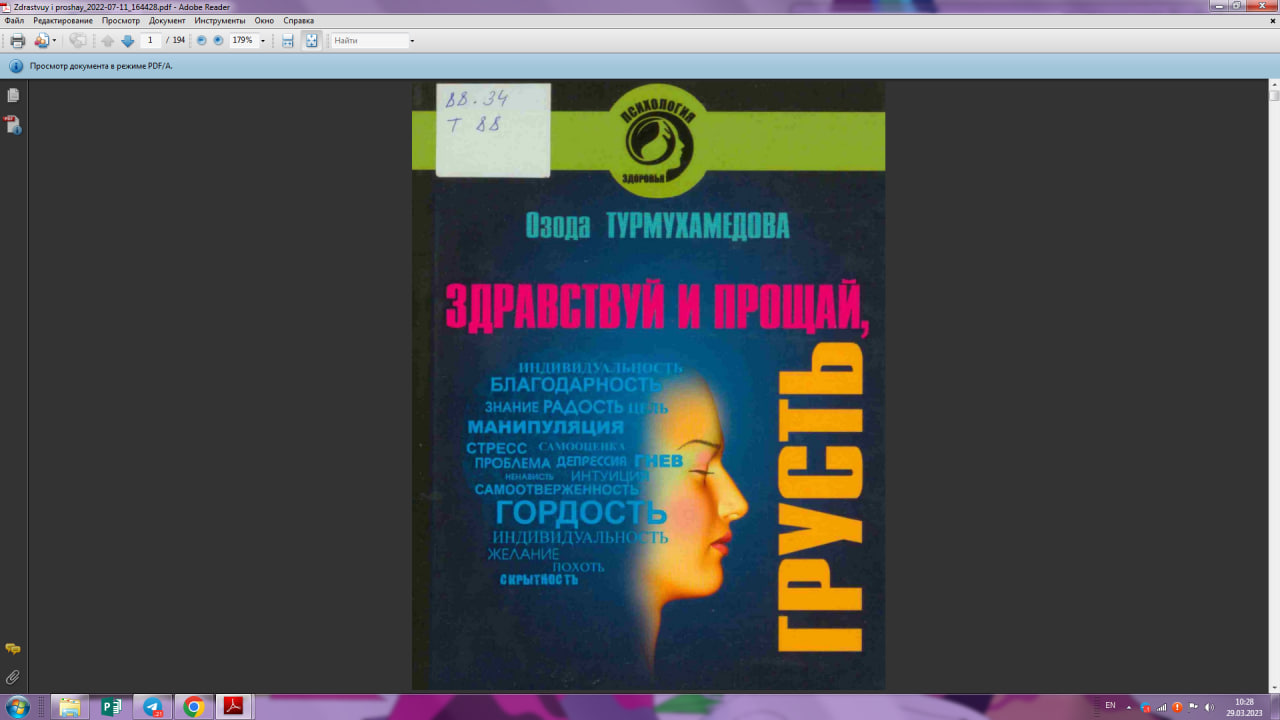Go to next page with blue down arrow

127,40
